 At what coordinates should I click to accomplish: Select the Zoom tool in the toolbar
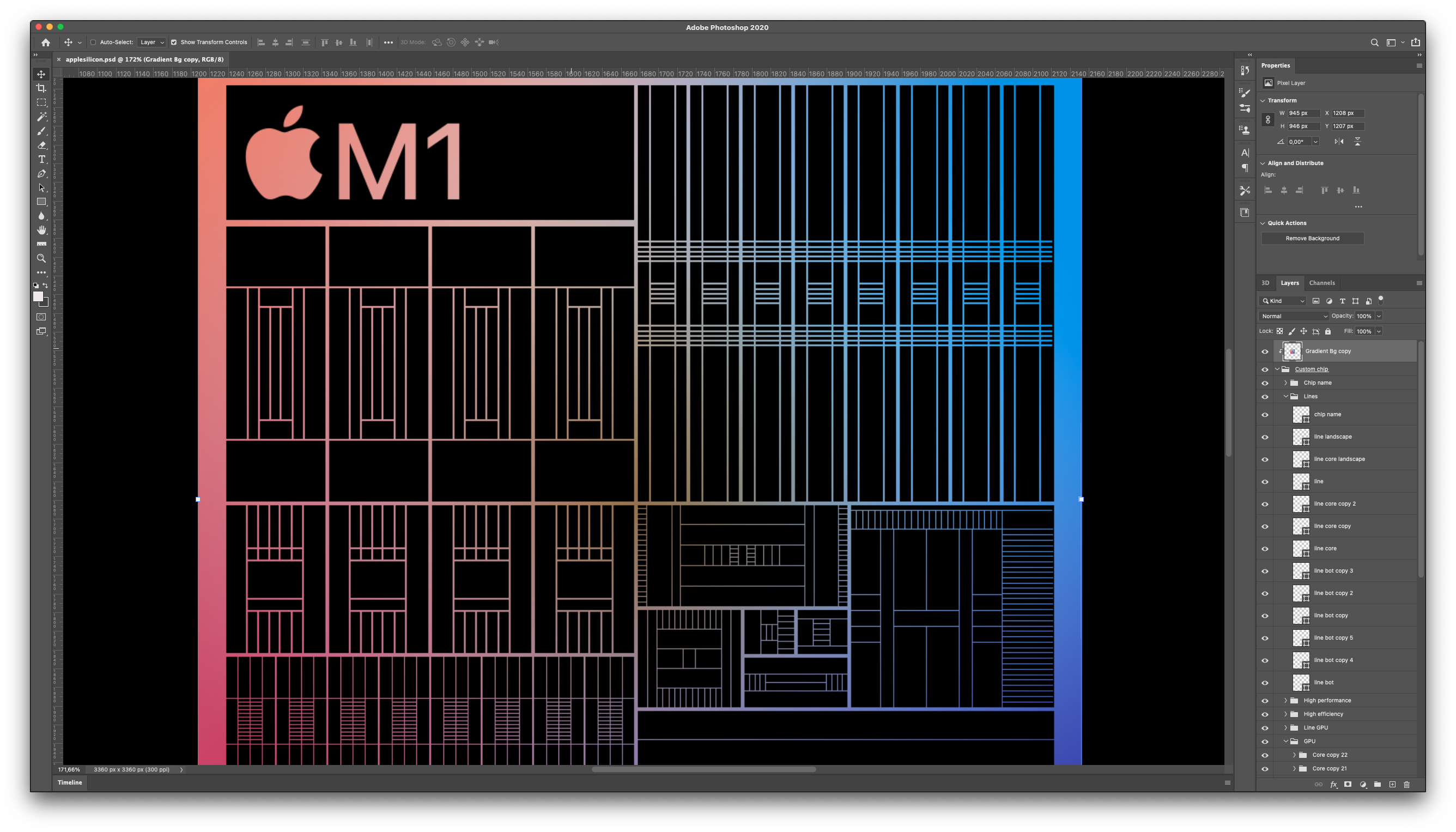pyautogui.click(x=42, y=258)
